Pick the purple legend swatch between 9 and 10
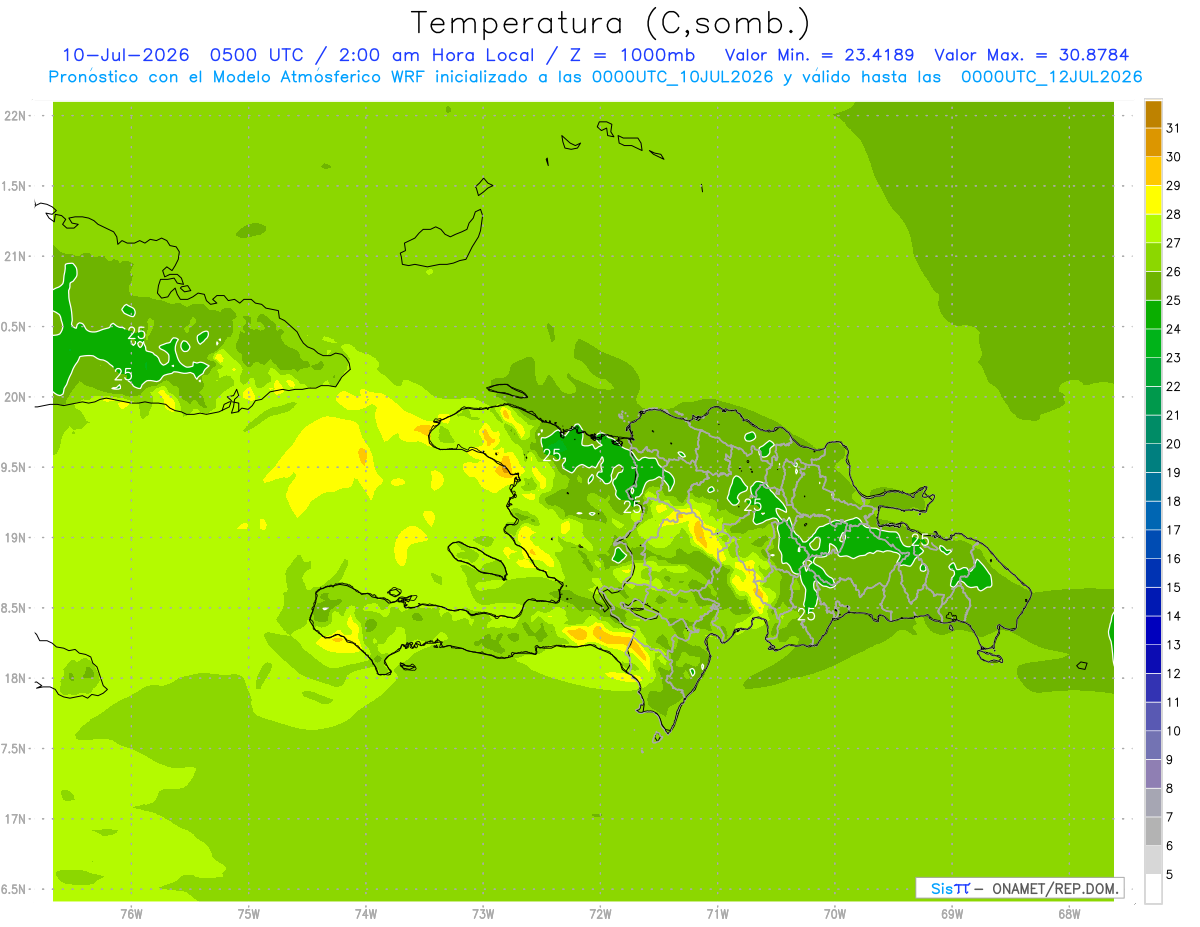The image size is (1200, 927). (x=1153, y=745)
